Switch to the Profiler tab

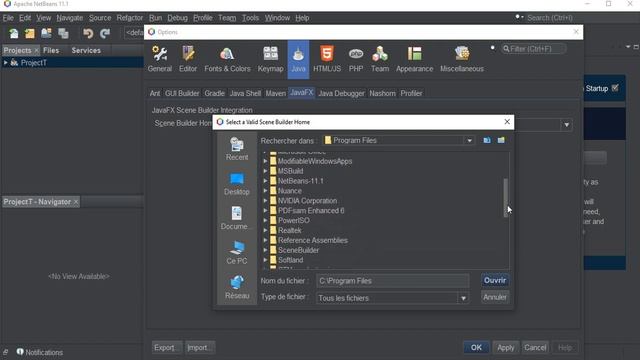pyautogui.click(x=411, y=93)
